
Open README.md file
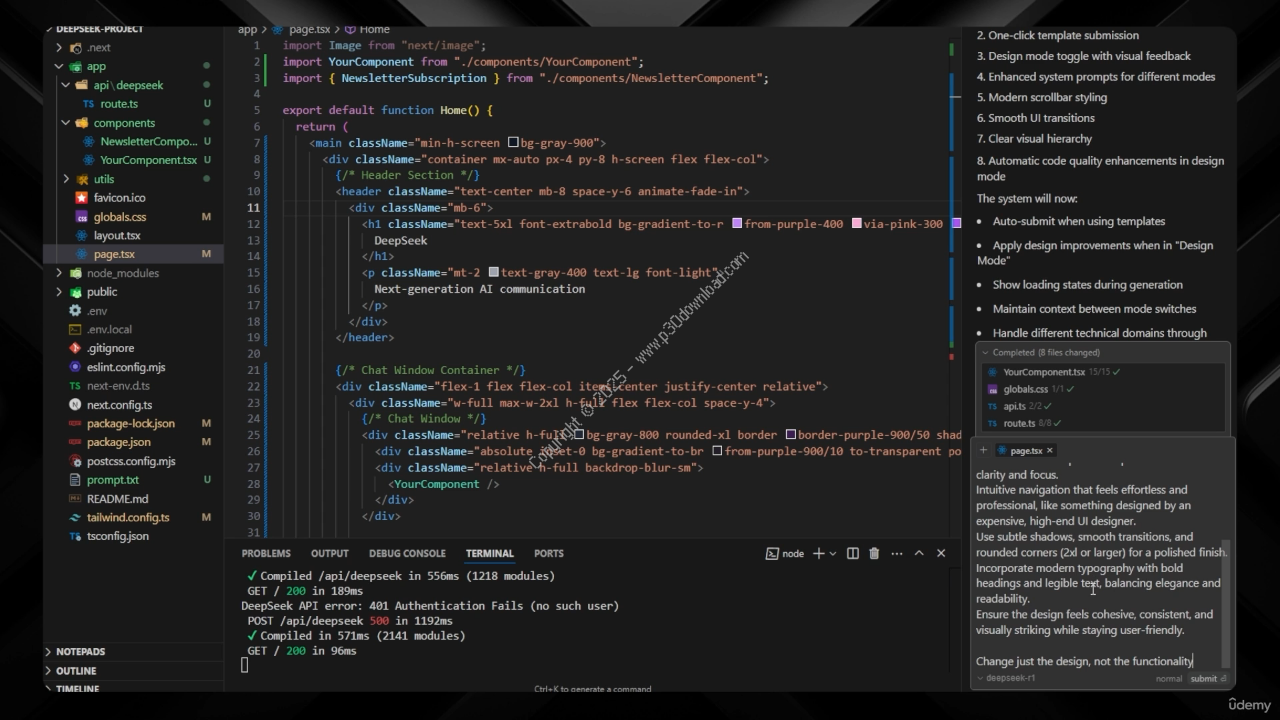point(117,499)
